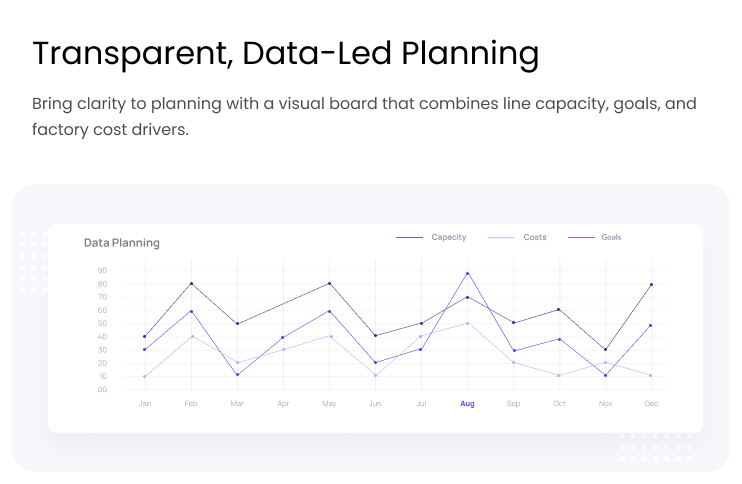Select the highlighted Aug month label
742x484 pixels.
(467, 404)
